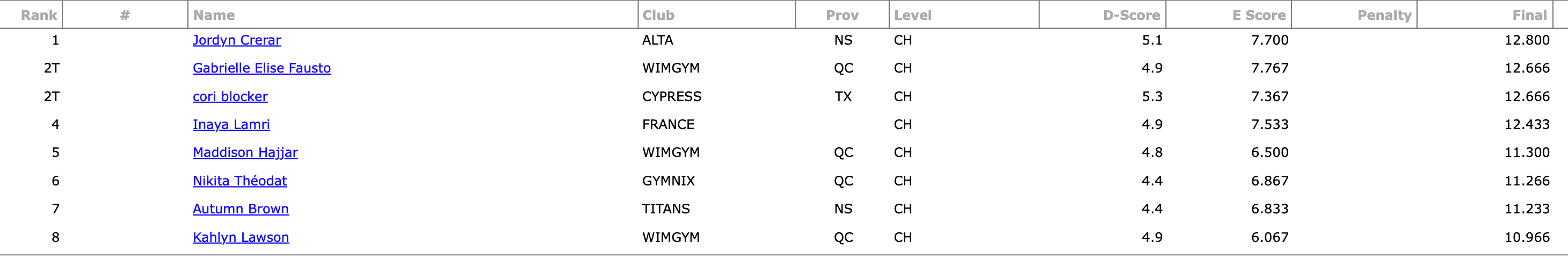Screen dimensions: 1568x258
Task: Select the ALTA club cell
Action: click(657, 40)
